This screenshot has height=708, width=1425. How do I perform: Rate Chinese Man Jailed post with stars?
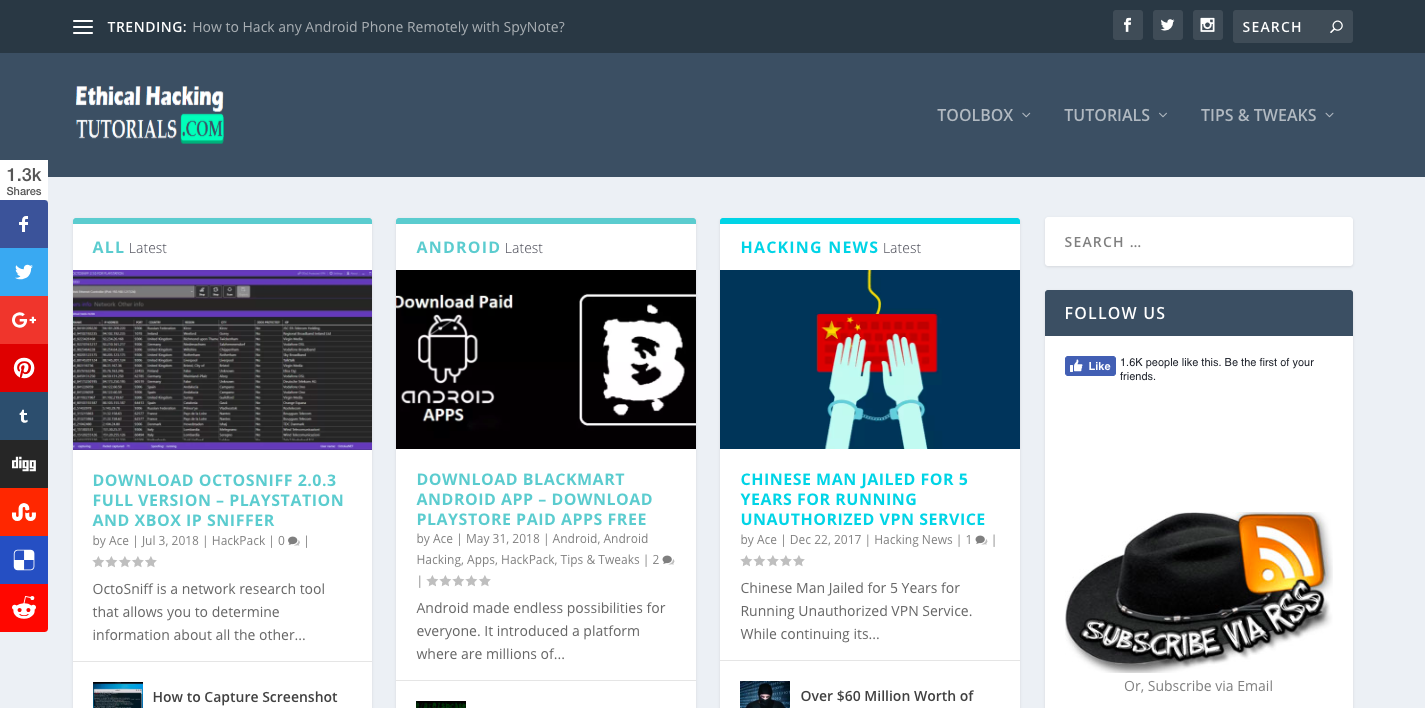point(773,561)
